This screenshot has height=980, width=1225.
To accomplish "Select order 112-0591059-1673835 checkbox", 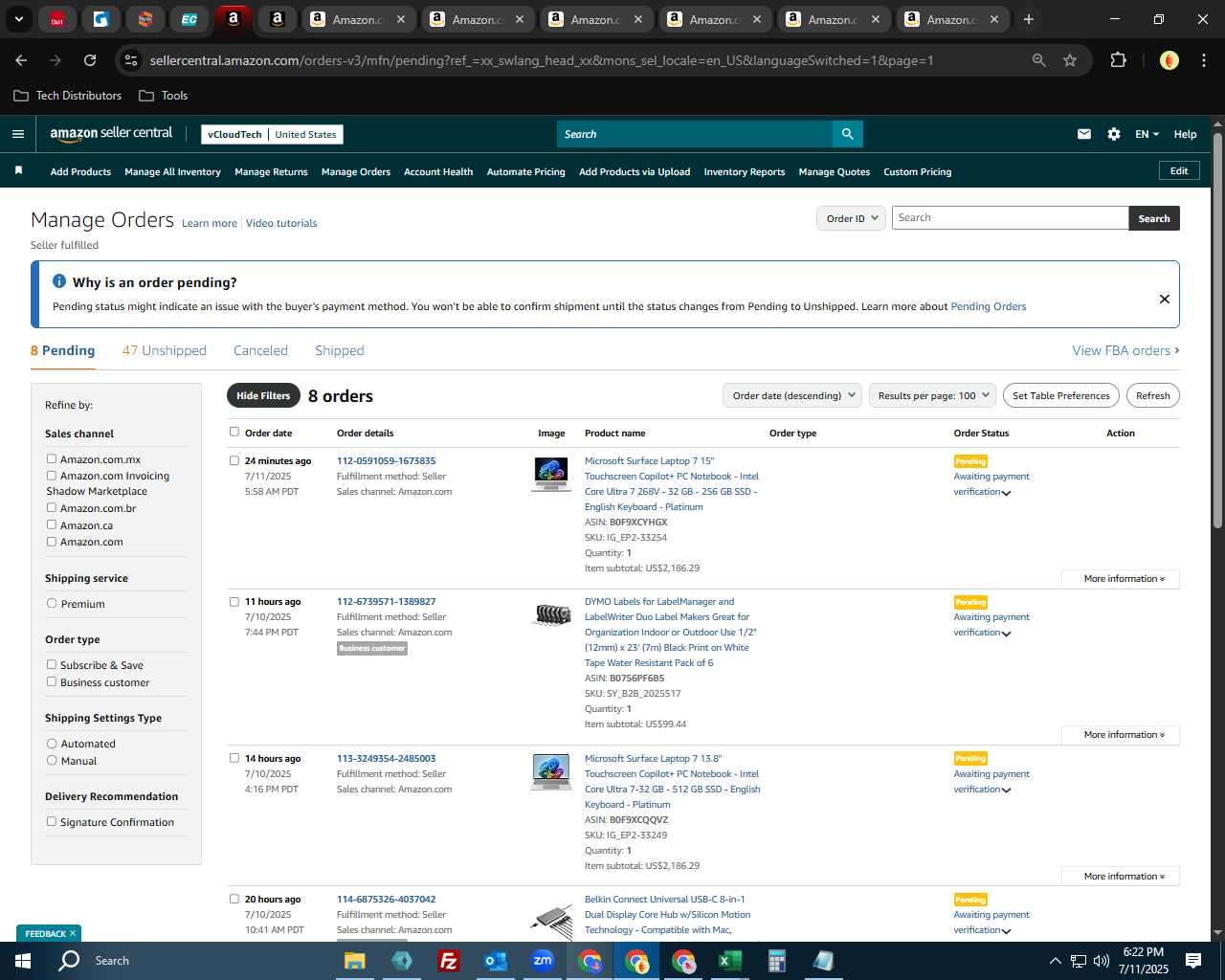I will click(x=234, y=460).
